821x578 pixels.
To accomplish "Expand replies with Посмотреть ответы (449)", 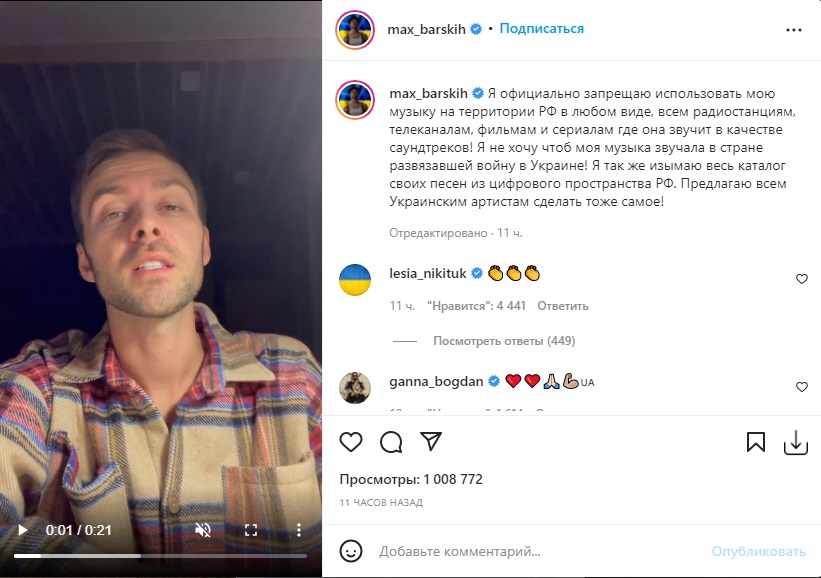I will point(504,341).
